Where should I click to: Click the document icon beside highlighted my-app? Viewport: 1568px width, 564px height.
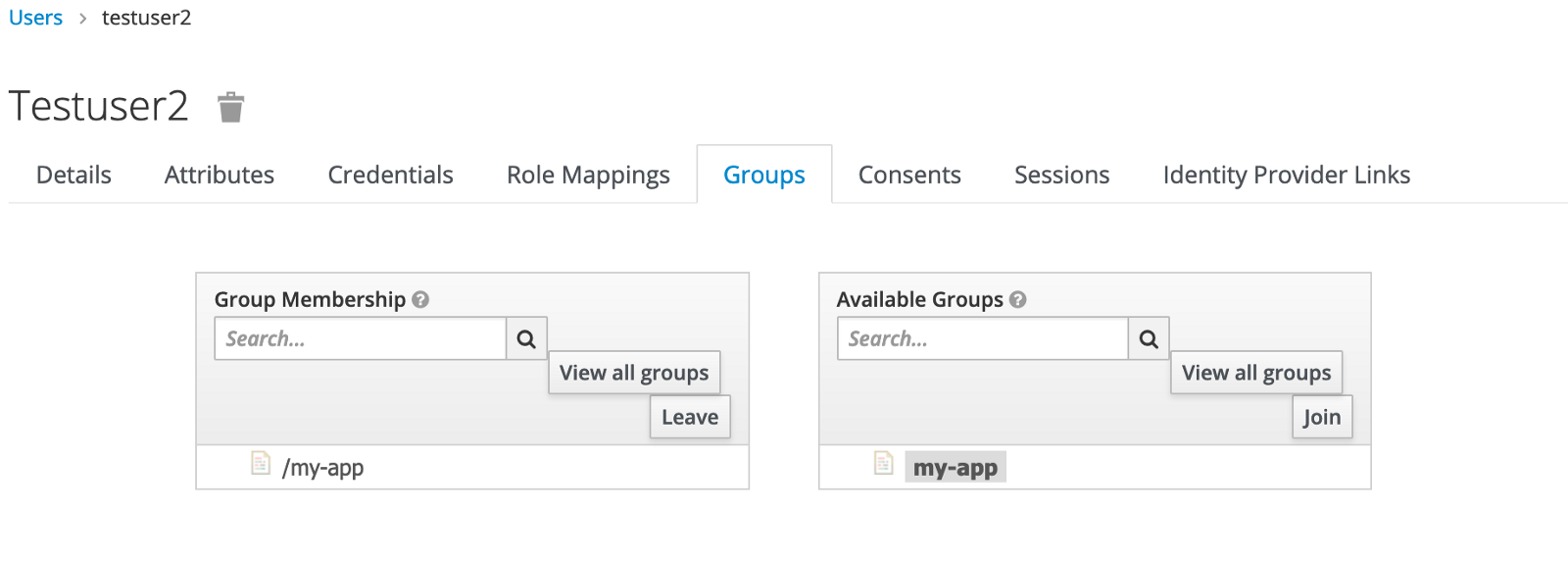click(883, 463)
